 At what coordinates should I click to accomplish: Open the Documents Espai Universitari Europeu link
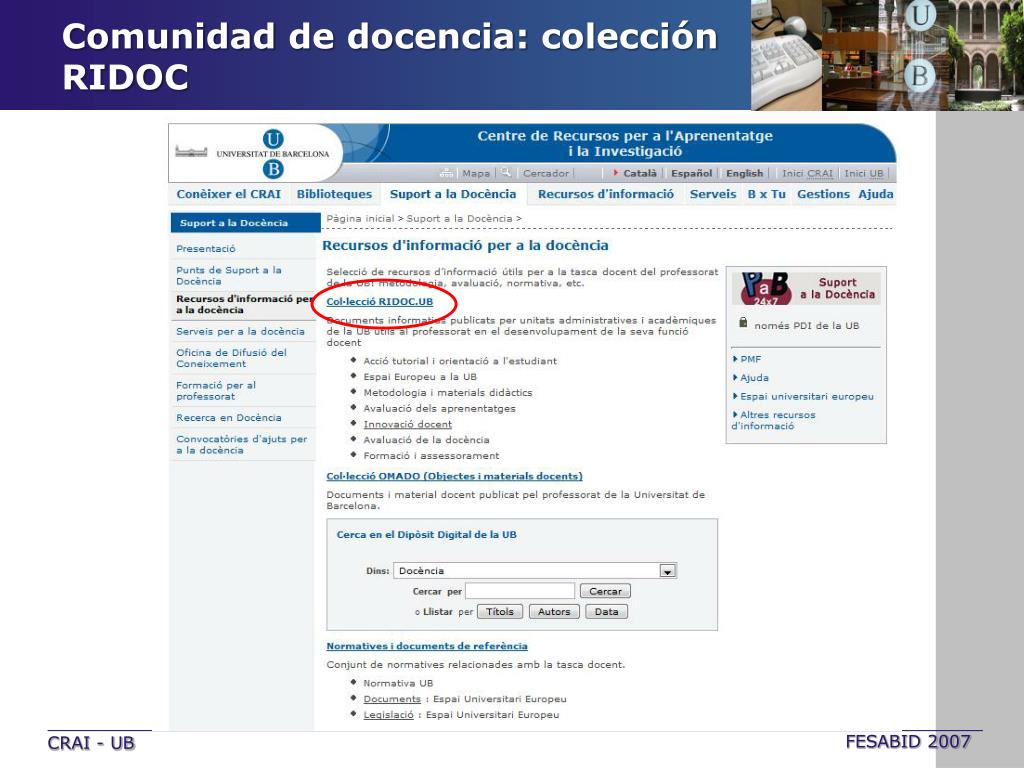point(392,699)
